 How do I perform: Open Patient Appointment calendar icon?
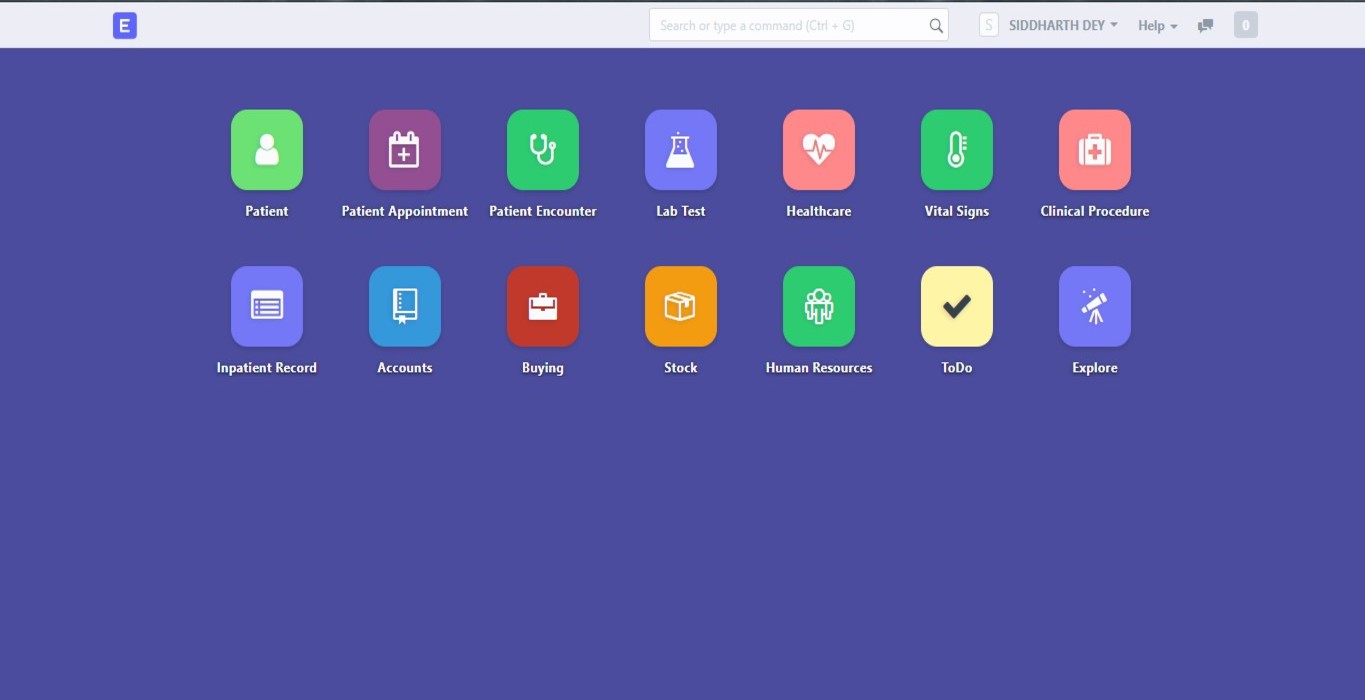404,150
